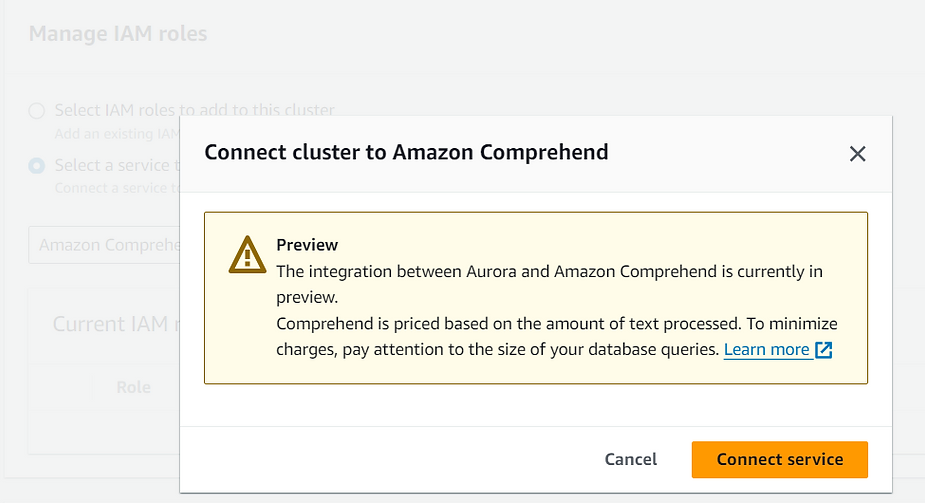Close the Connect cluster dialog with X
The image size is (925, 503).
click(857, 154)
